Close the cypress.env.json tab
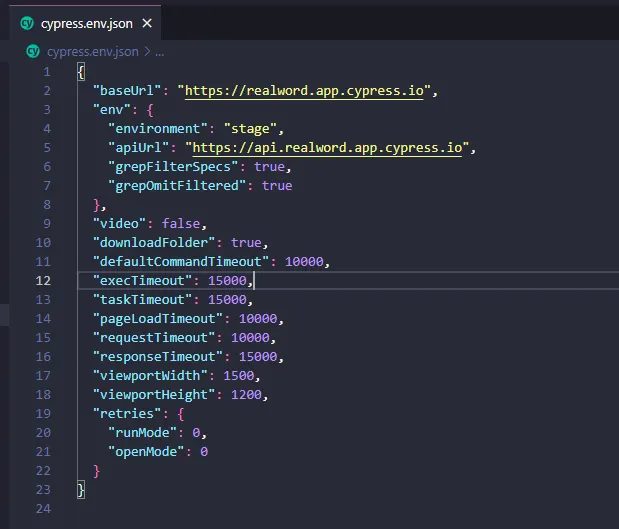Viewport: 619px width, 529px height. pos(147,23)
